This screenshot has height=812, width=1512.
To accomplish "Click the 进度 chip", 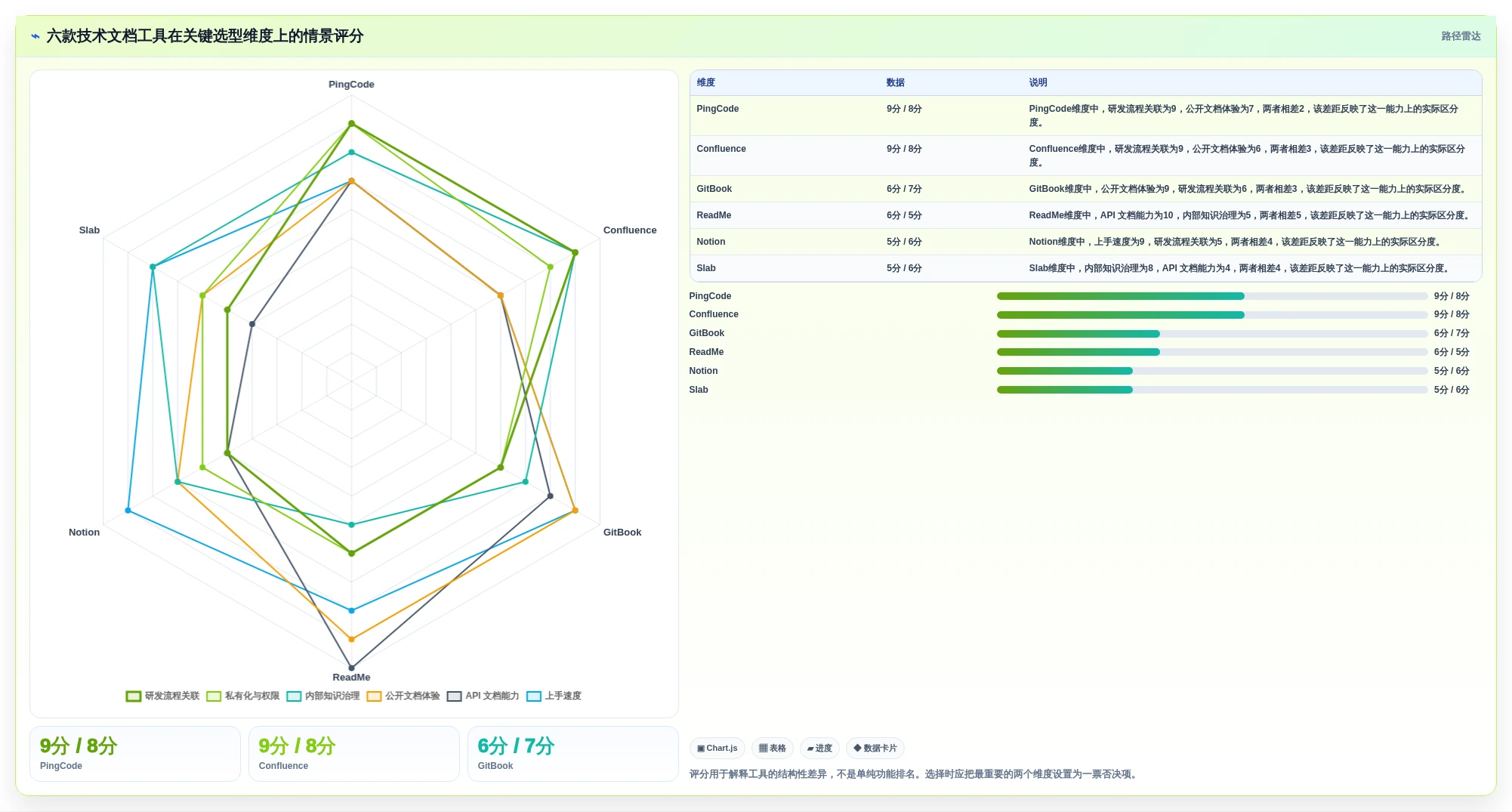I will click(819, 749).
